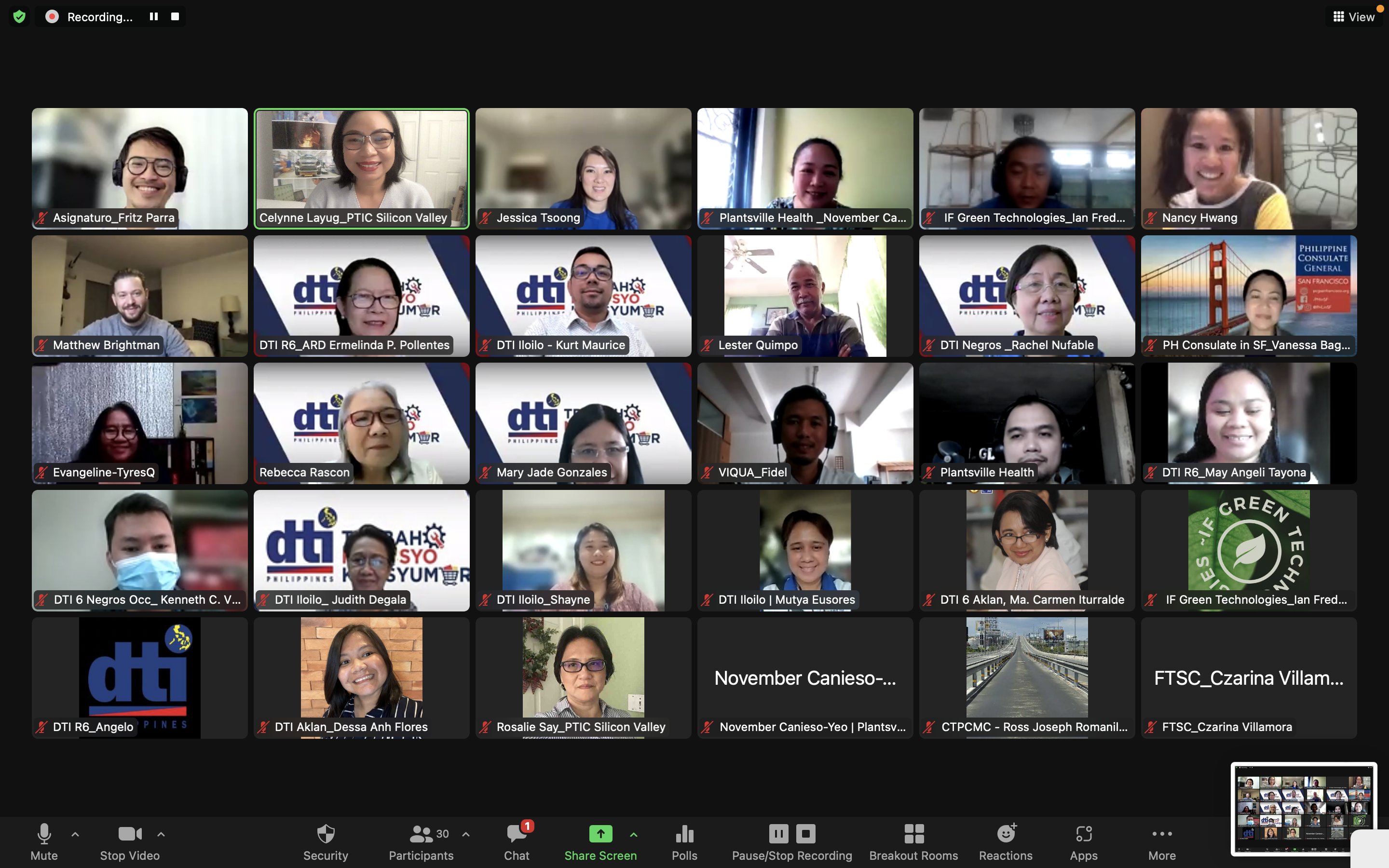Viewport: 1389px width, 868px height.
Task: Open the Reactions emoji menu
Action: (x=1006, y=834)
